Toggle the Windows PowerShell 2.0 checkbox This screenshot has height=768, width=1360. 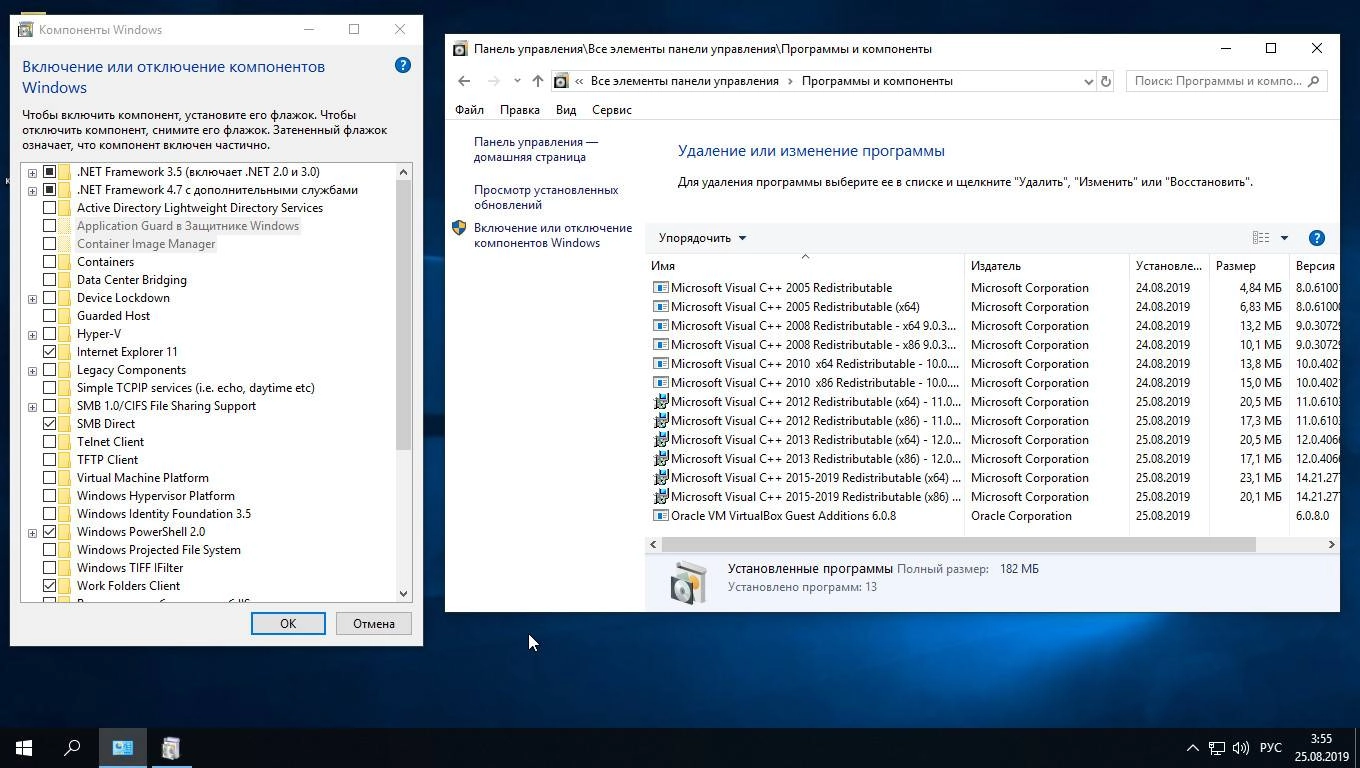(x=49, y=532)
